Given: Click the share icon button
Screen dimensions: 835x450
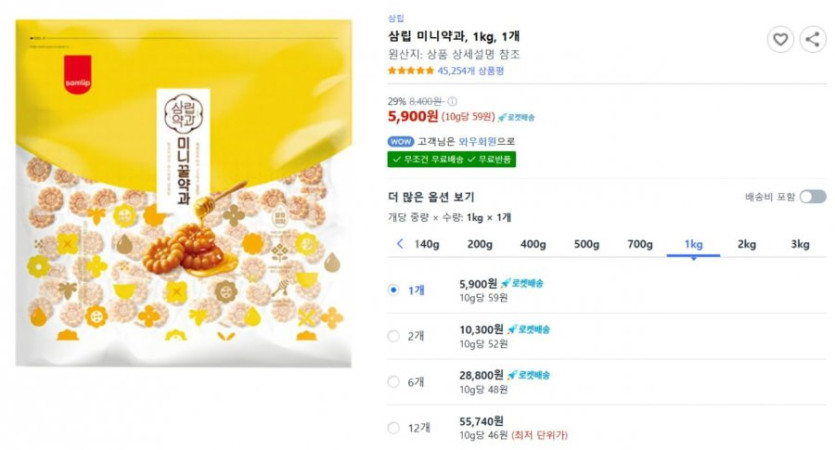Looking at the screenshot, I should 812,39.
